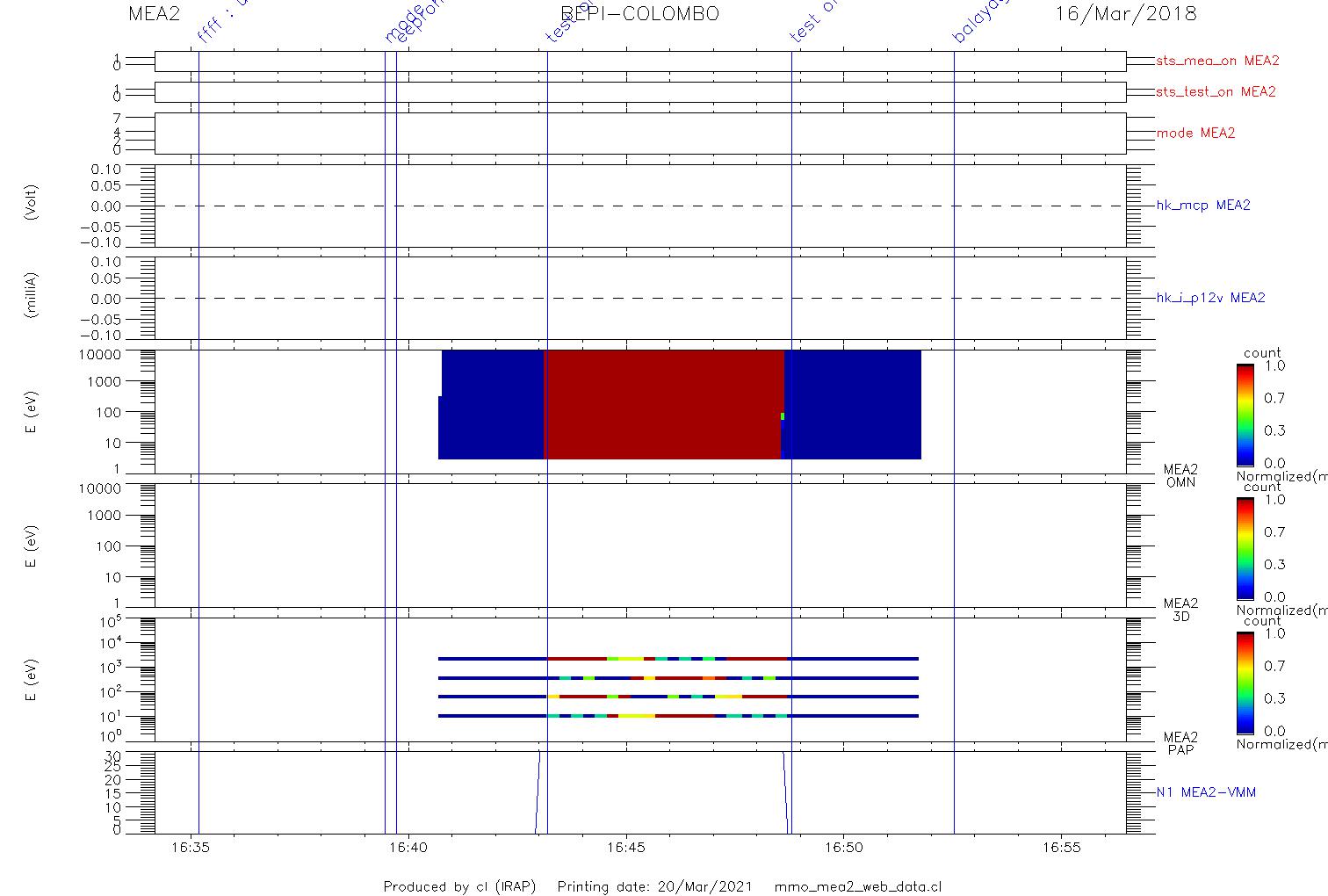The image size is (1328, 896).
Task: Click the 7 tick on mode MEA2 axis
Action: pos(117,118)
